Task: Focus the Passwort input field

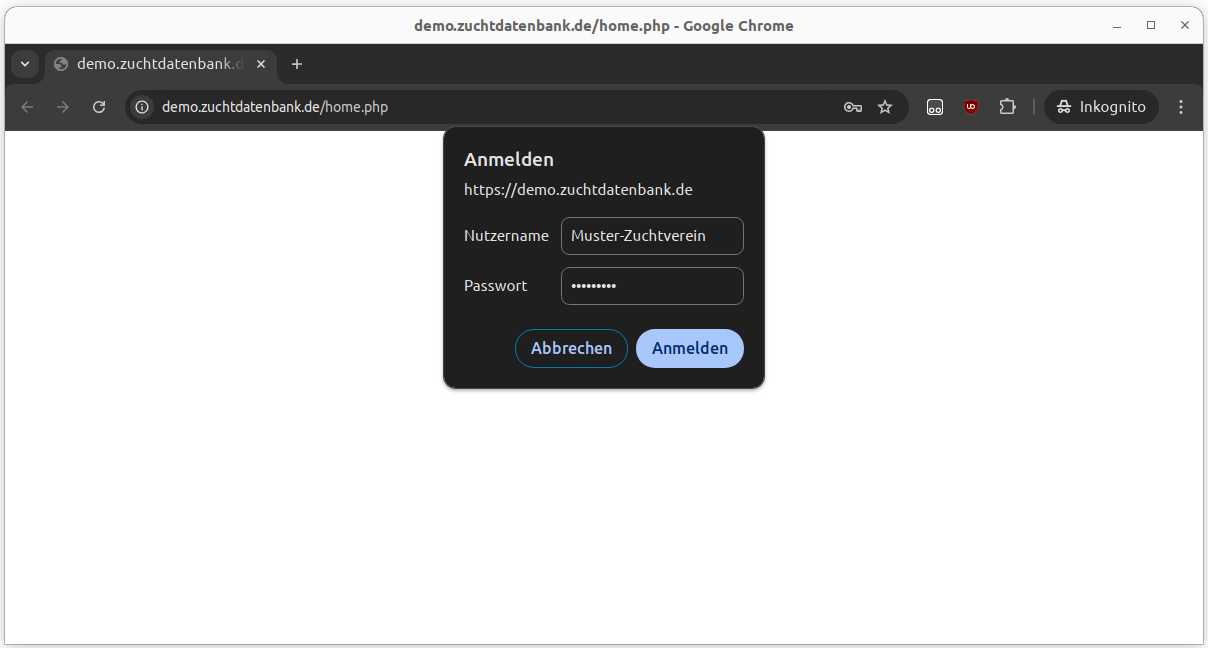Action: [x=652, y=286]
